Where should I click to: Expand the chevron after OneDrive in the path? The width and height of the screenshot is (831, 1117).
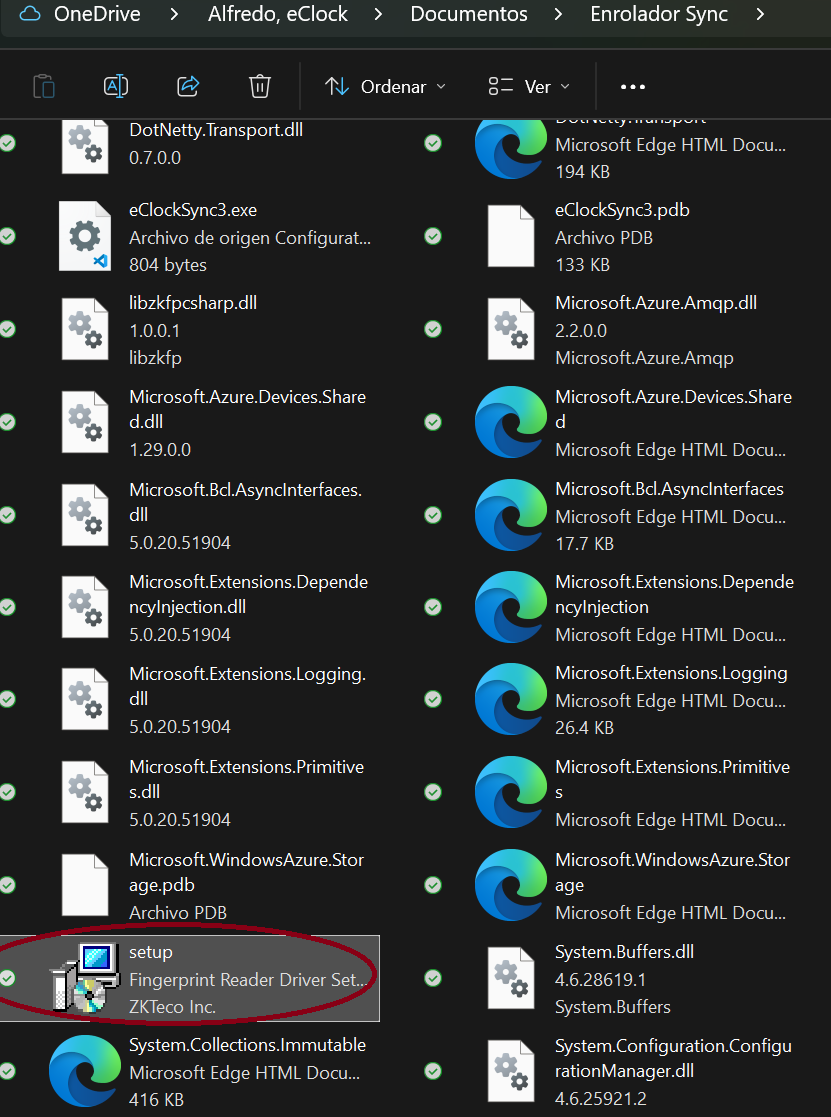(174, 14)
